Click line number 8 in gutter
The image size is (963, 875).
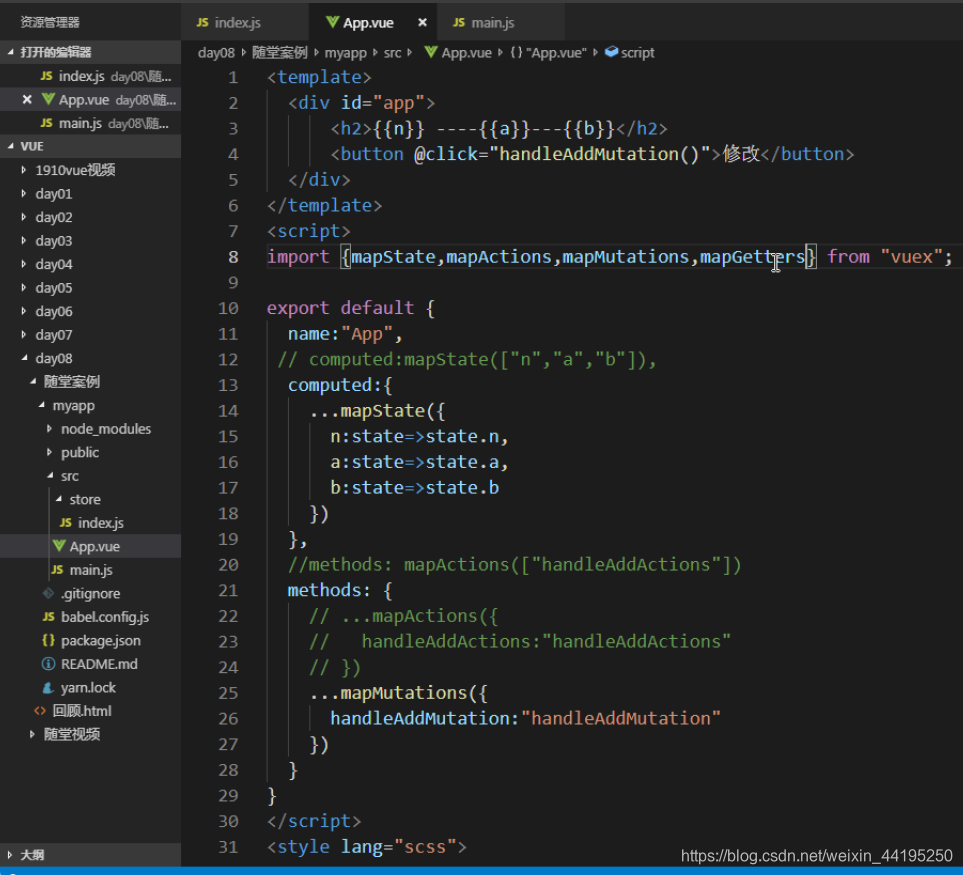[x=233, y=257]
